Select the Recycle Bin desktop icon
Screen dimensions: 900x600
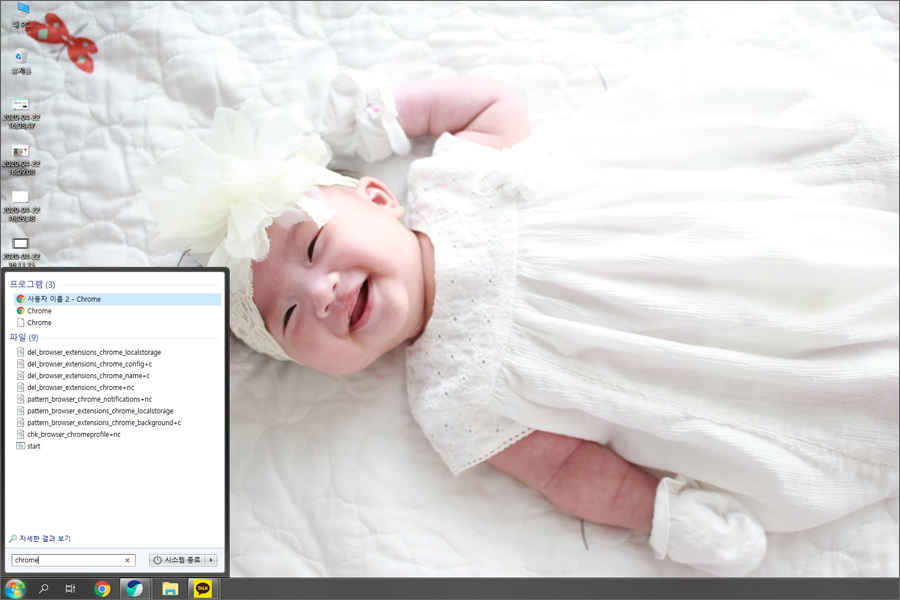pos(21,61)
